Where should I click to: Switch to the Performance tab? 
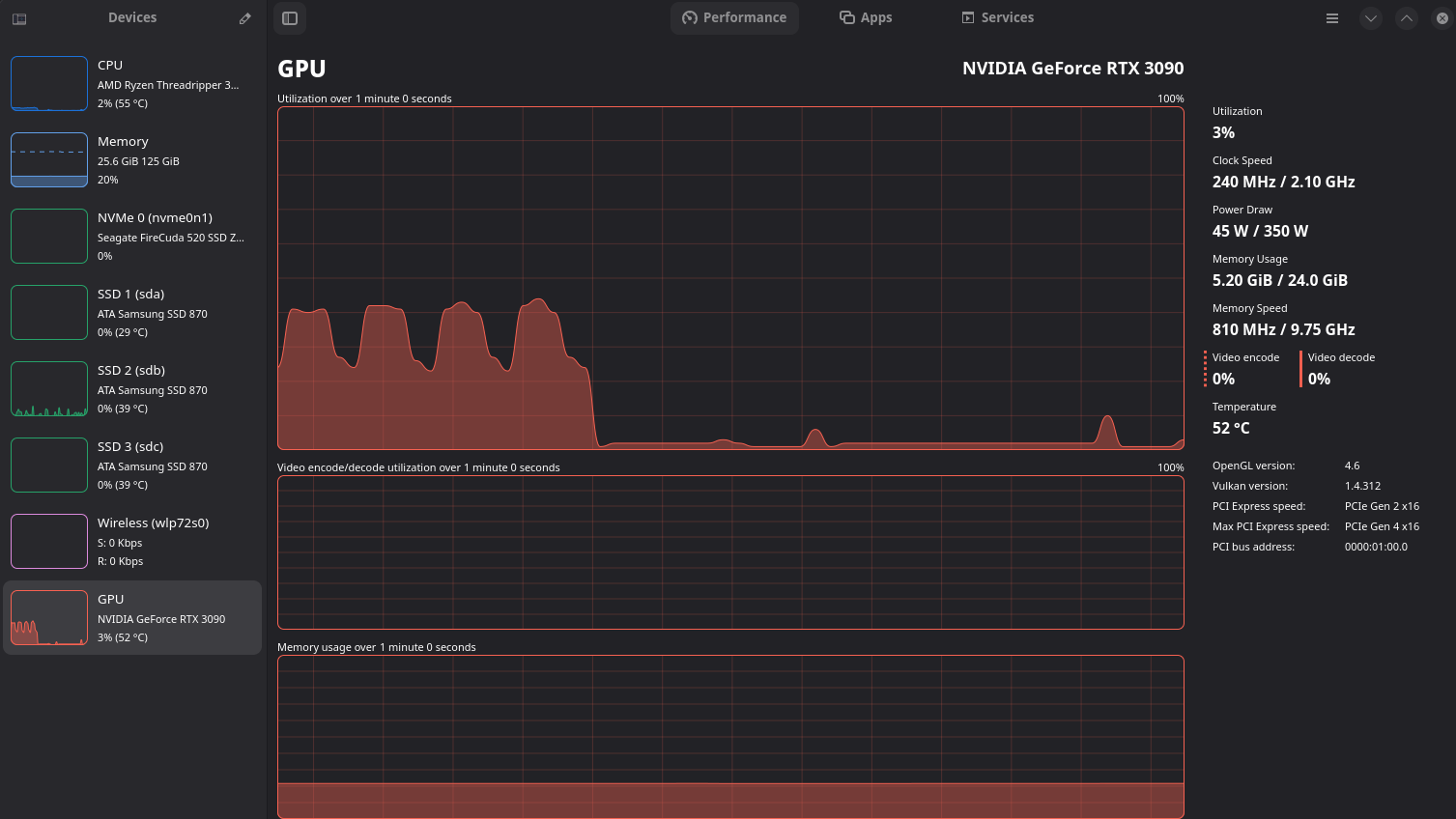click(734, 17)
